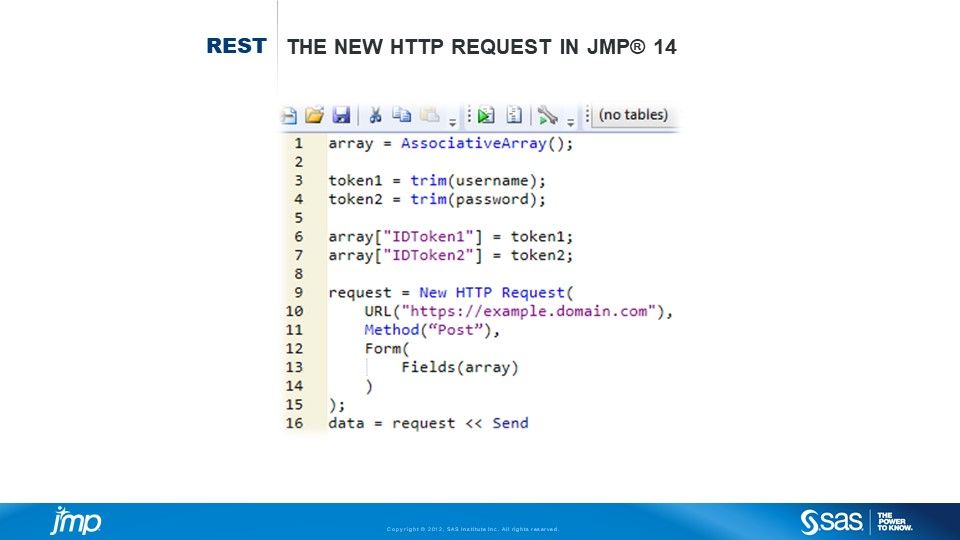960x540 pixels.
Task: Click the JMP logo in the footer
Action: 76,522
